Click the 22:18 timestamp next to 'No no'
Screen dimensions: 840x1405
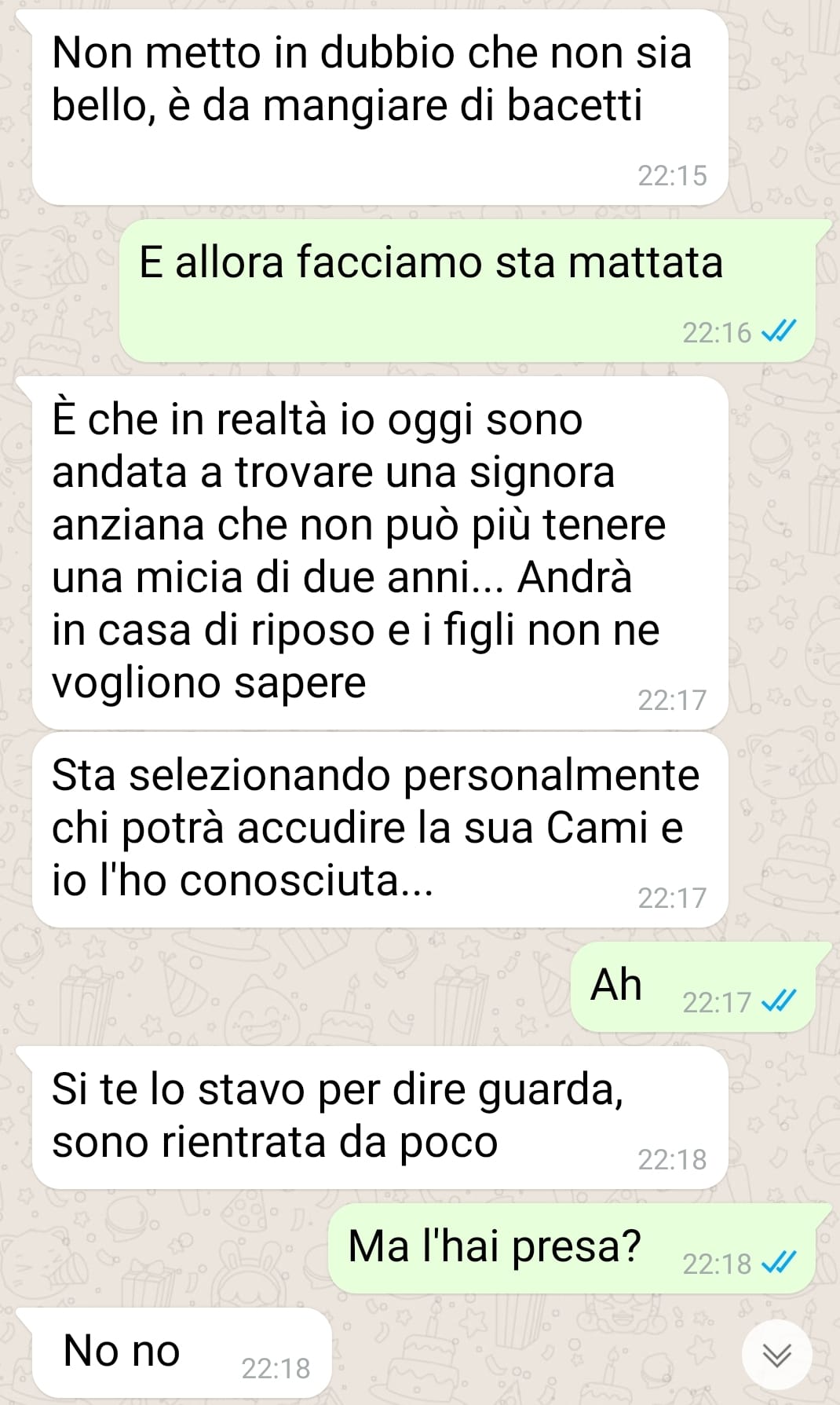(276, 1368)
